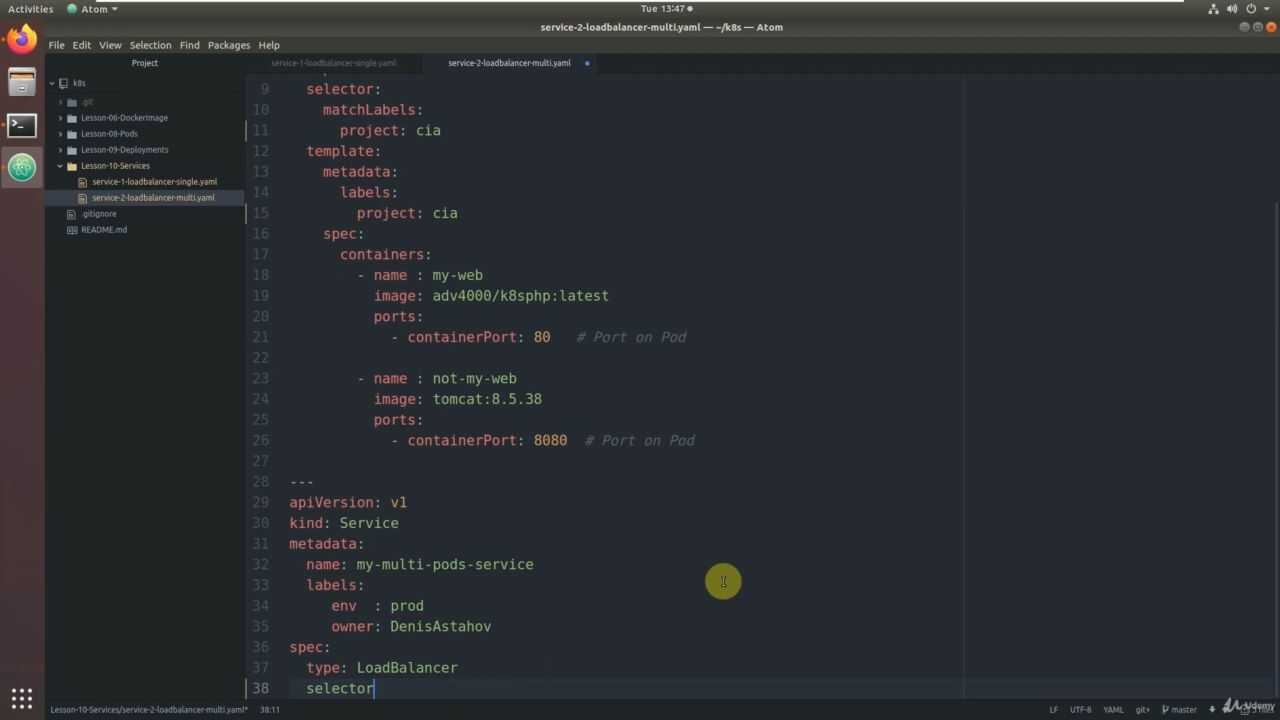This screenshot has width=1280, height=720.
Task: Collapse the Lesson-10-Services folder chevron
Action: tap(60, 166)
